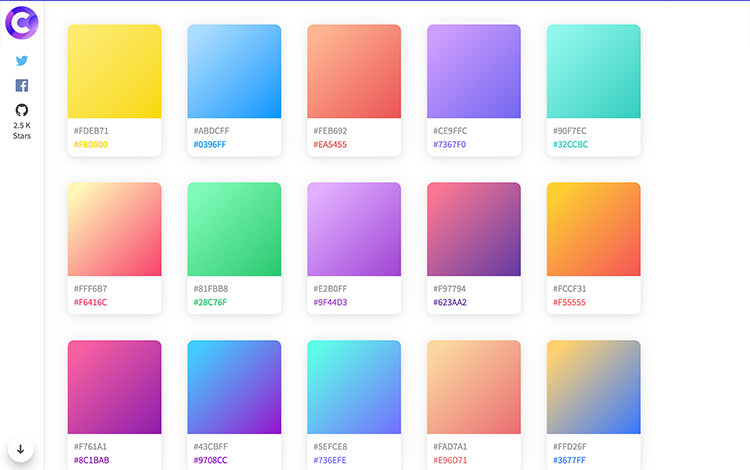This screenshot has width=750, height=470.
Task: Click the purple CoolHue logo icon
Action: click(x=21, y=21)
